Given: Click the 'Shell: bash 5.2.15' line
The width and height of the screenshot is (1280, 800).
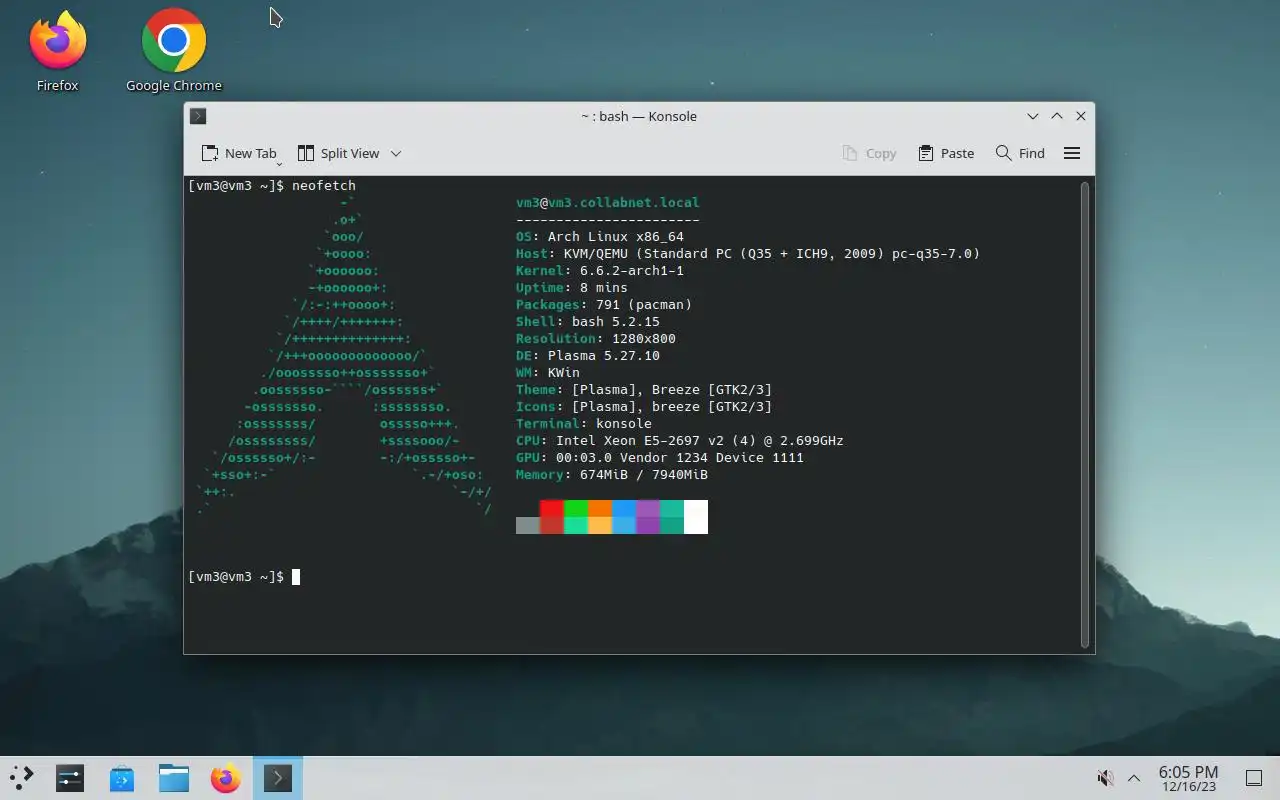Looking at the screenshot, I should (x=588, y=322).
